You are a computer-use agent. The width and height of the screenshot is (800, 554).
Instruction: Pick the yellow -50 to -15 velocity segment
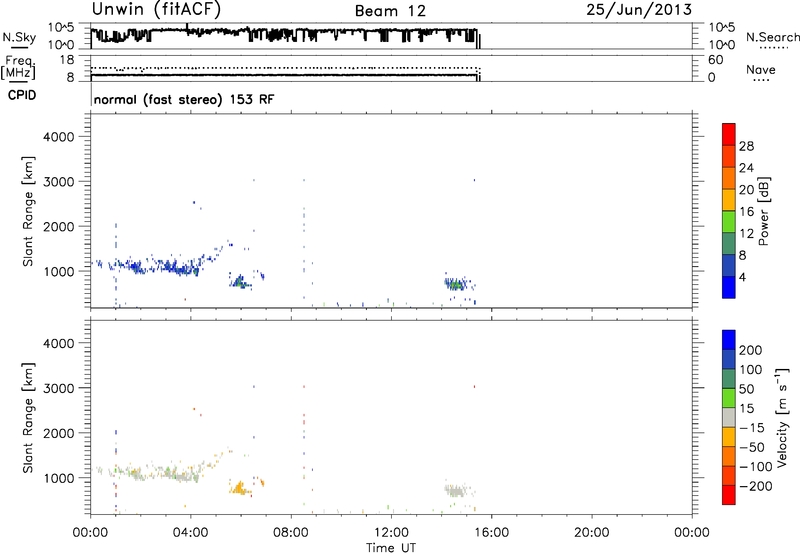pos(729,437)
